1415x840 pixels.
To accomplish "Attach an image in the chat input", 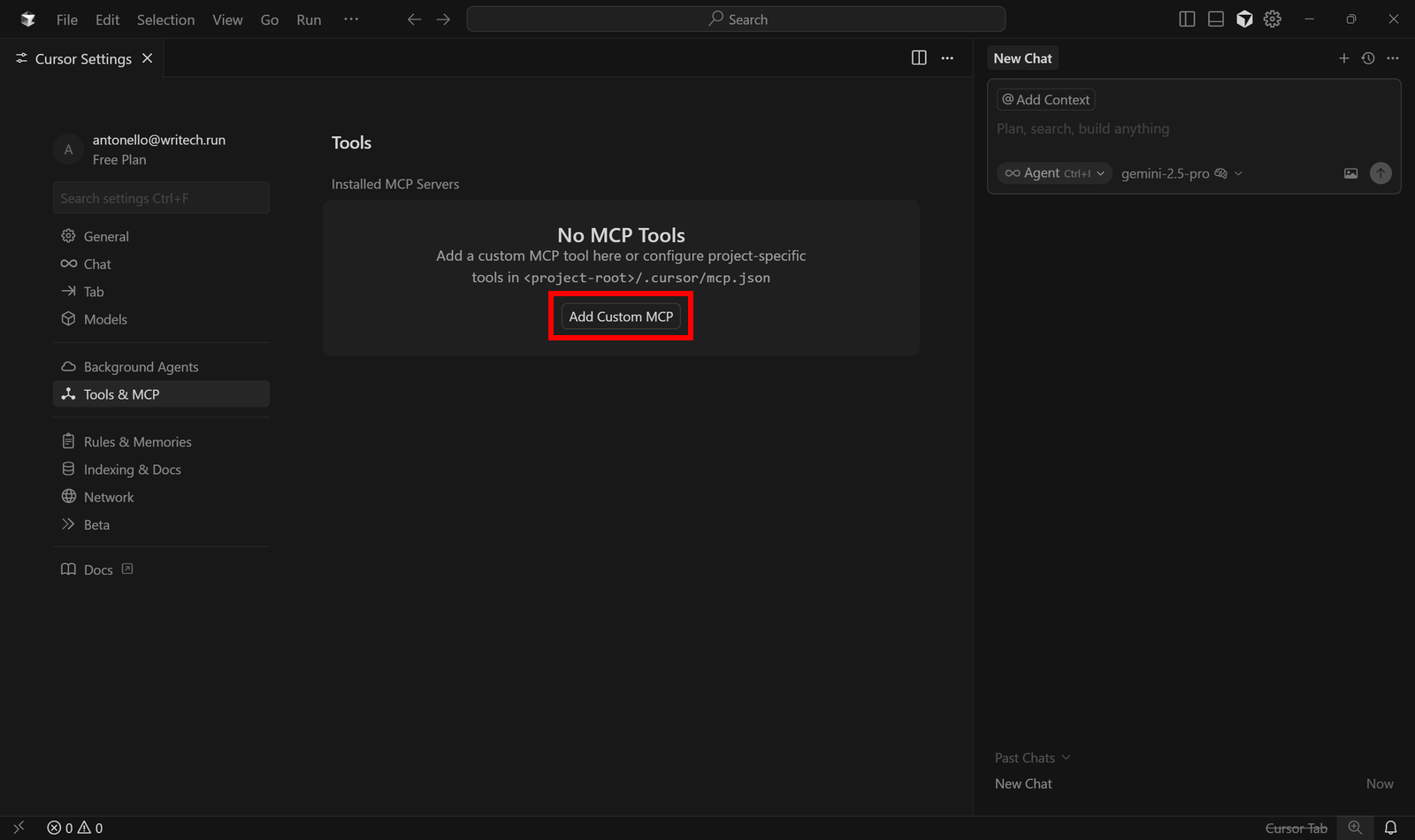I will tap(1350, 173).
